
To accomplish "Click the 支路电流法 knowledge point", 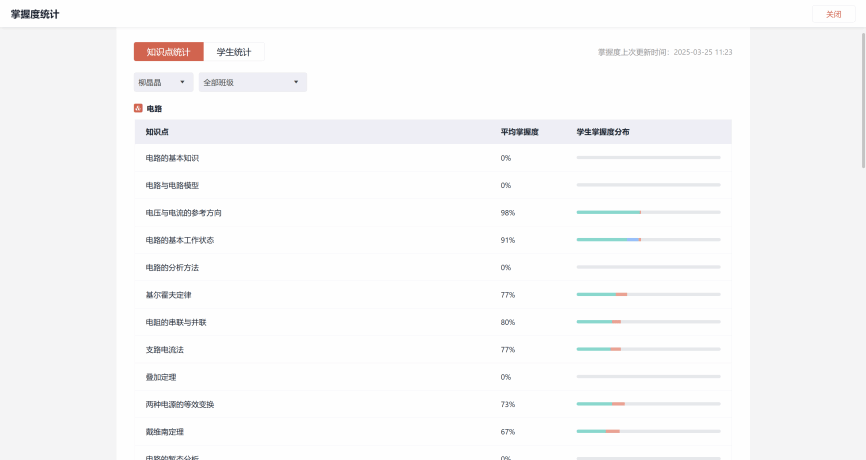I will point(164,350).
